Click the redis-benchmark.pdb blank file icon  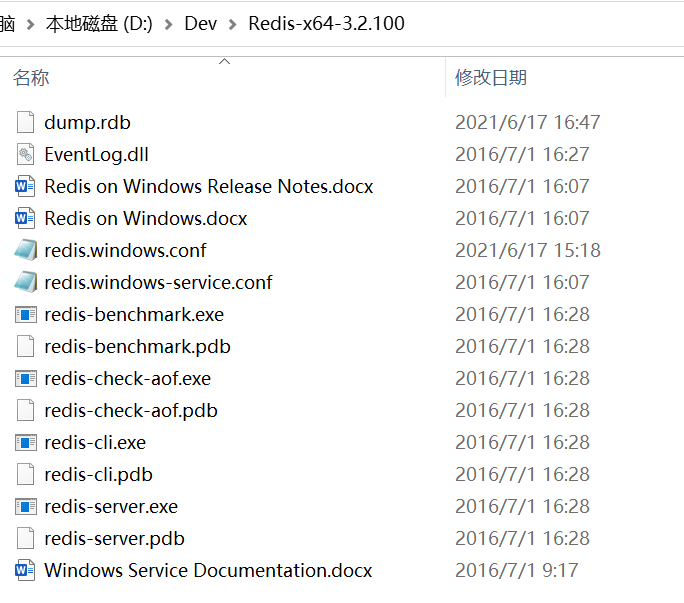pos(25,346)
